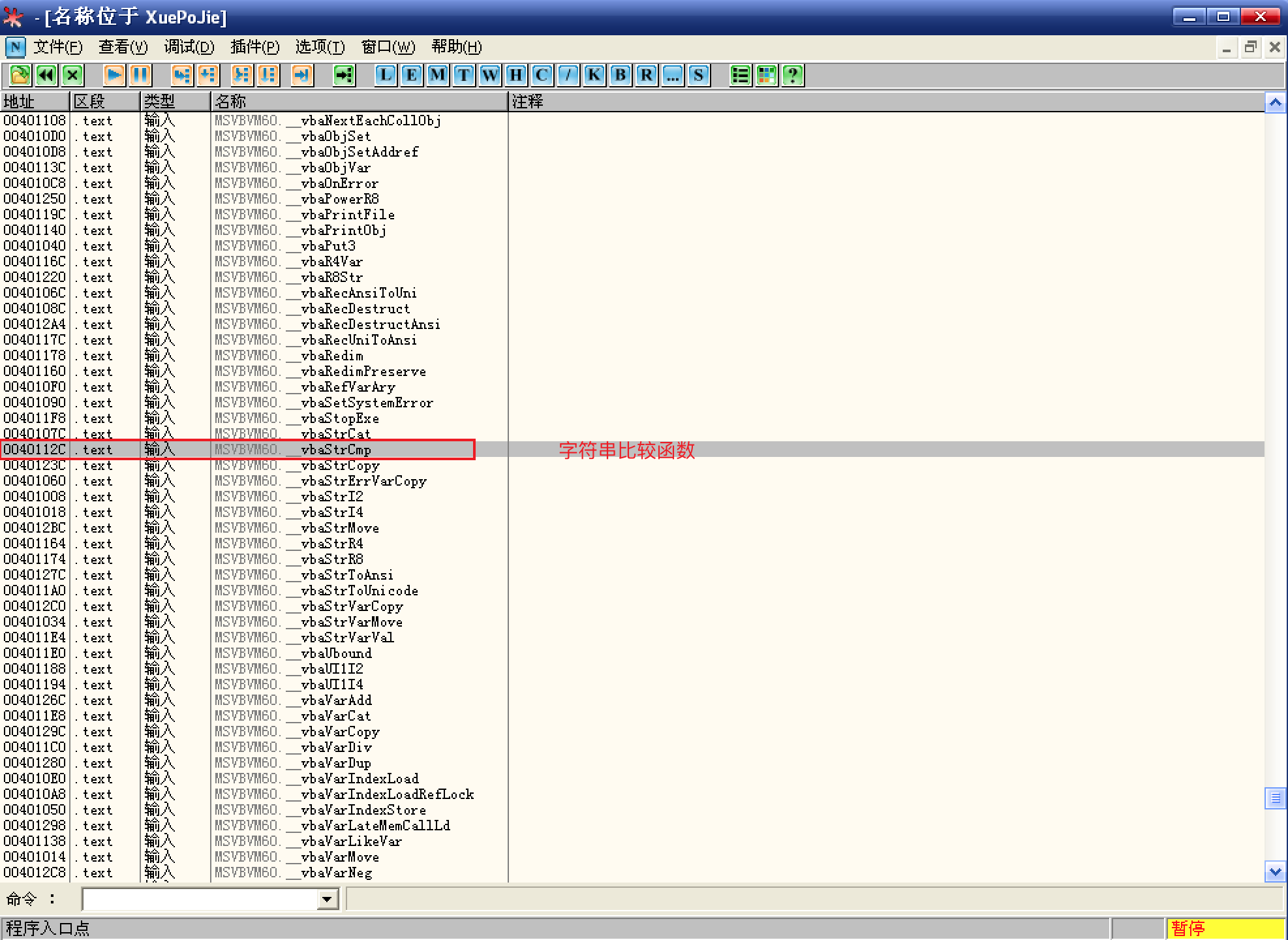Click the Open file toolbar icon
This screenshot has width=1288, height=940.
pos(20,75)
